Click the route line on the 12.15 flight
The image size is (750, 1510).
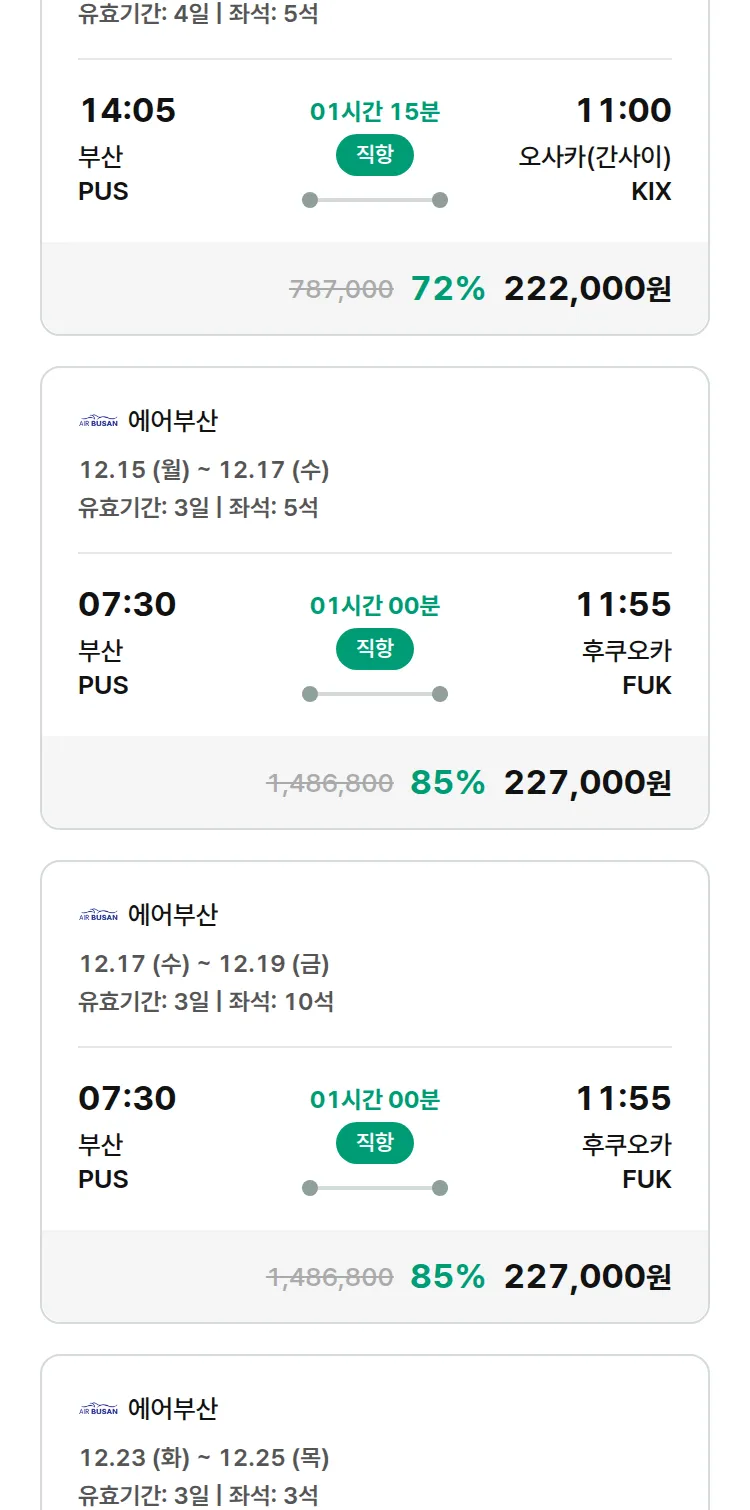click(x=375, y=694)
